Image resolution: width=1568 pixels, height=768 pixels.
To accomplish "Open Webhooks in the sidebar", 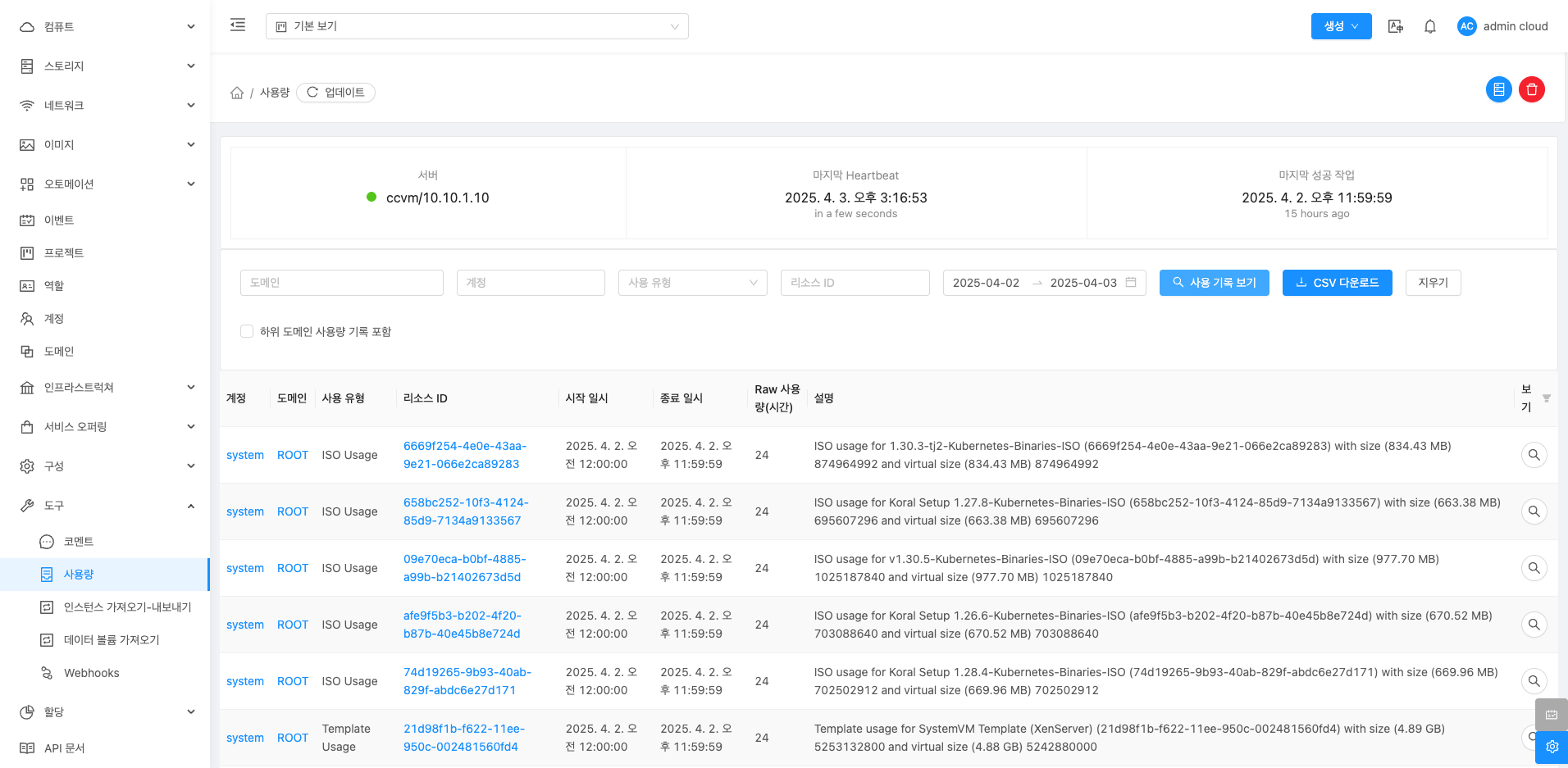I will pos(91,673).
